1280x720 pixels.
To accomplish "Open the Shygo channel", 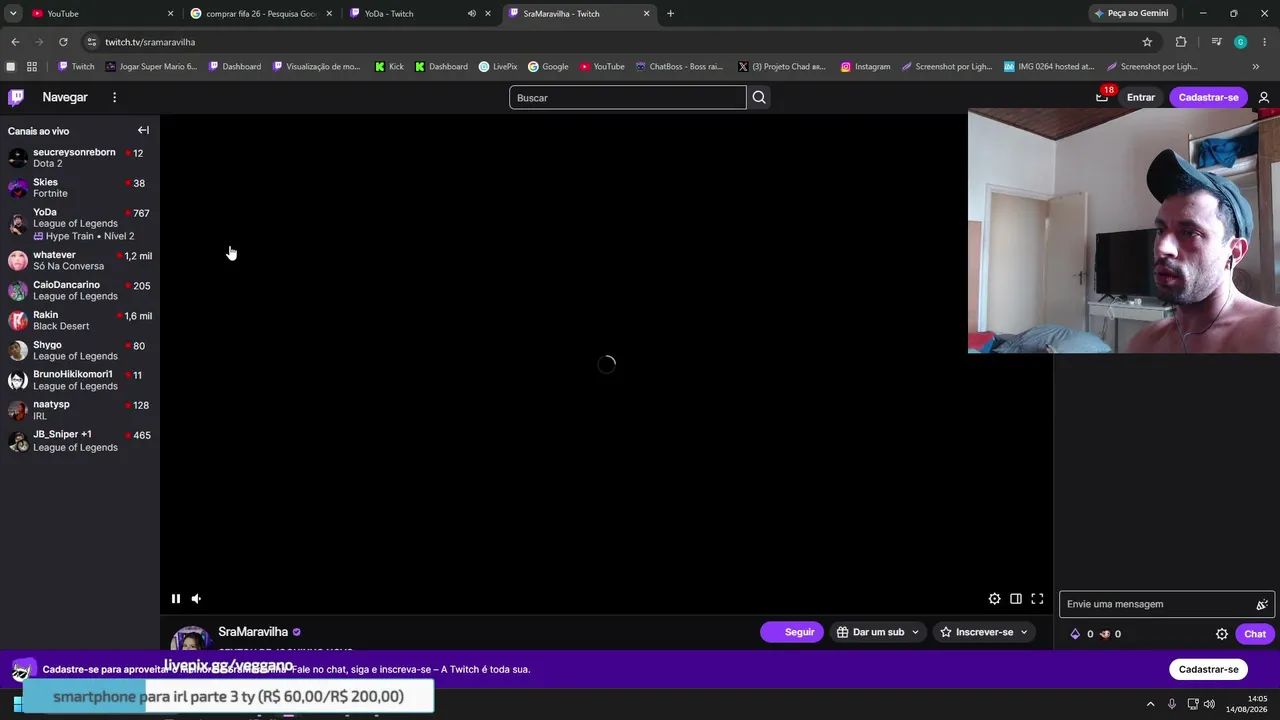I will coord(80,350).
